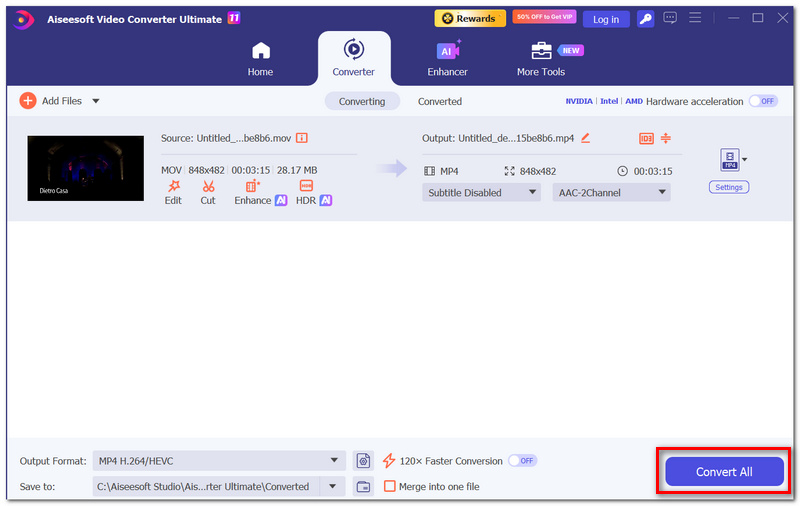Viewport: 800px width, 506px height.
Task: Click the NVIDIA label
Action: pyautogui.click(x=579, y=101)
